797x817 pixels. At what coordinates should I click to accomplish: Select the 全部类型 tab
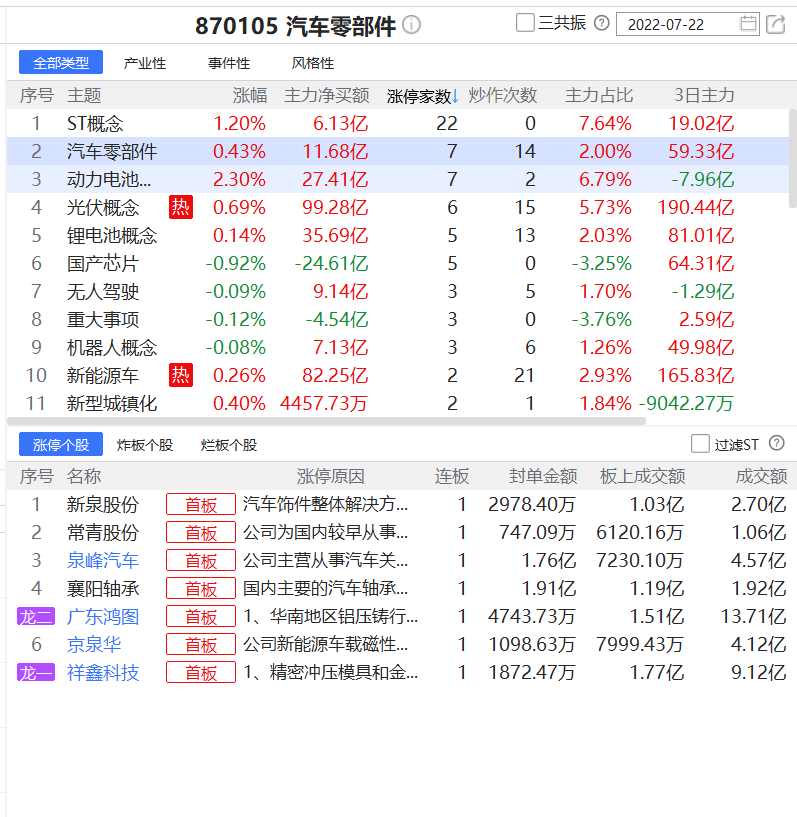(61, 63)
